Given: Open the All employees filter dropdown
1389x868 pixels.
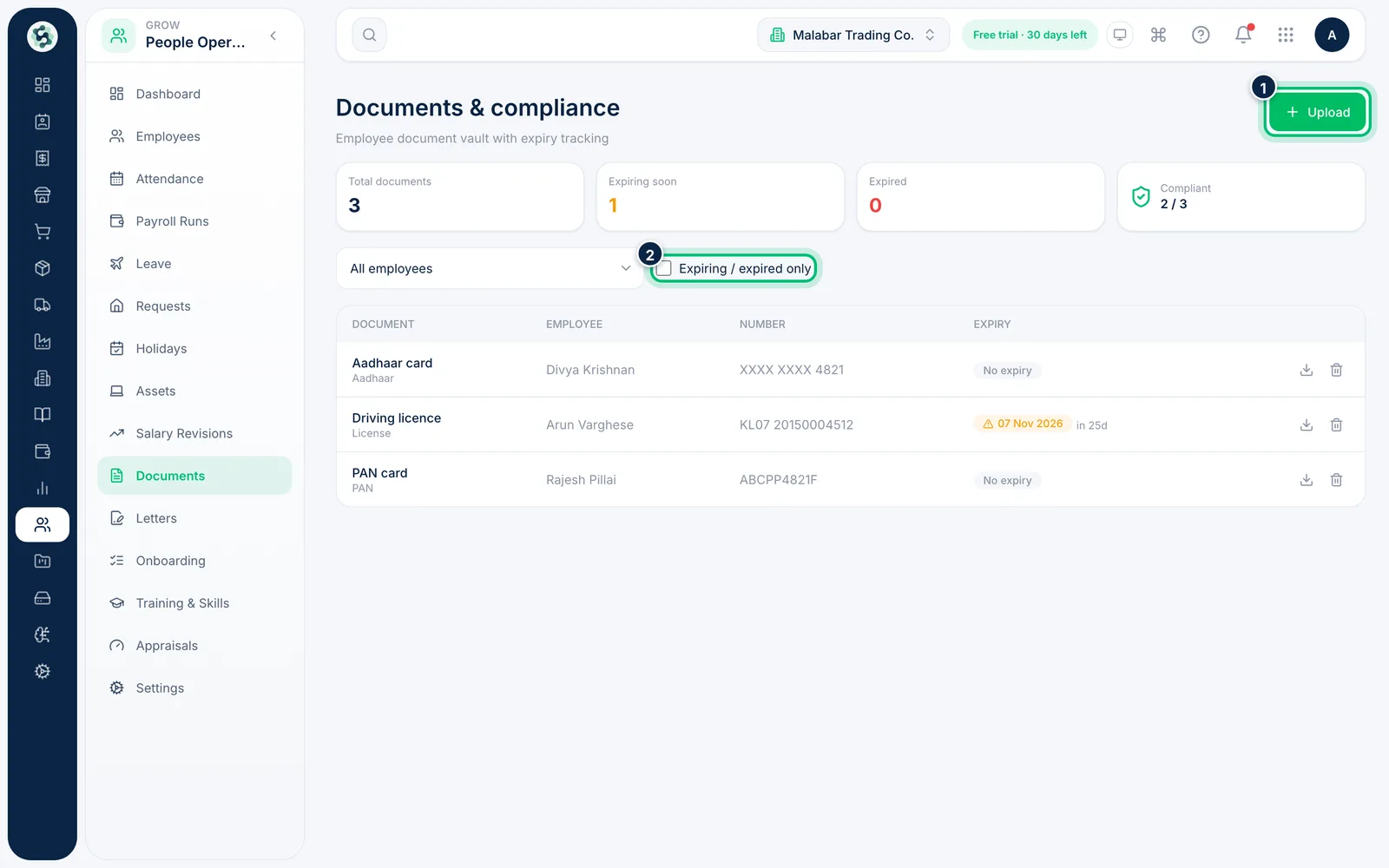Looking at the screenshot, I should click(490, 268).
